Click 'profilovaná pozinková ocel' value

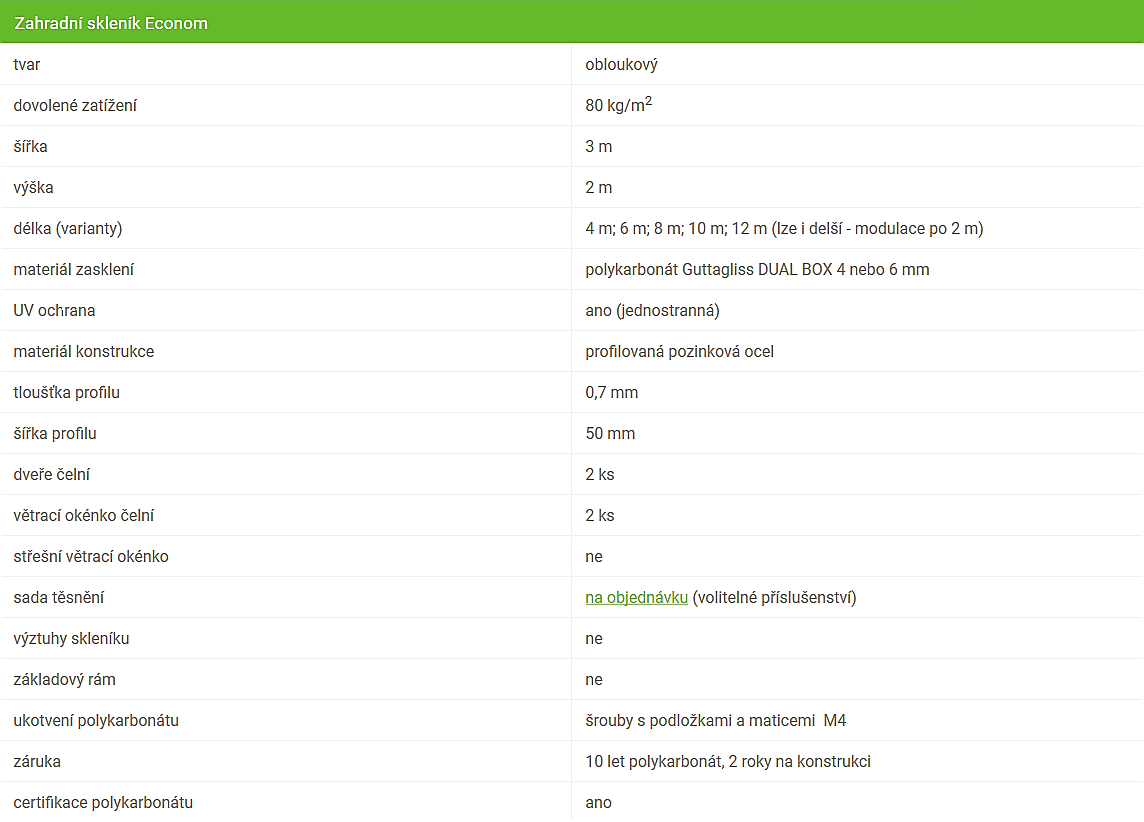coord(679,352)
